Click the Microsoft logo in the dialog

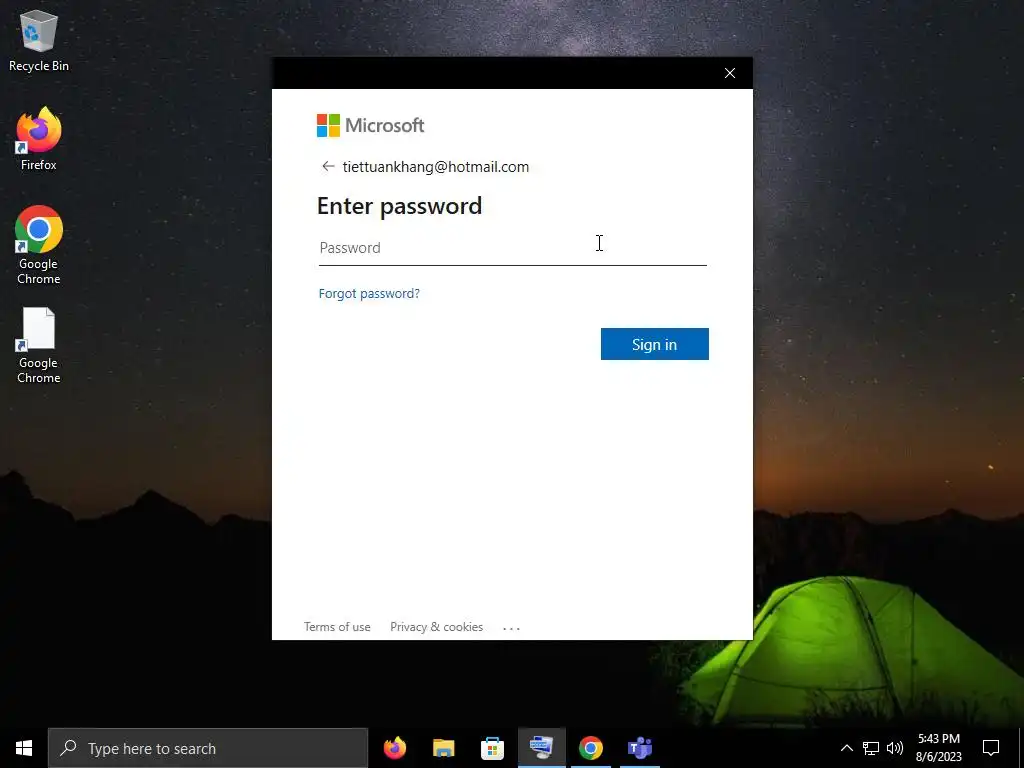point(370,125)
